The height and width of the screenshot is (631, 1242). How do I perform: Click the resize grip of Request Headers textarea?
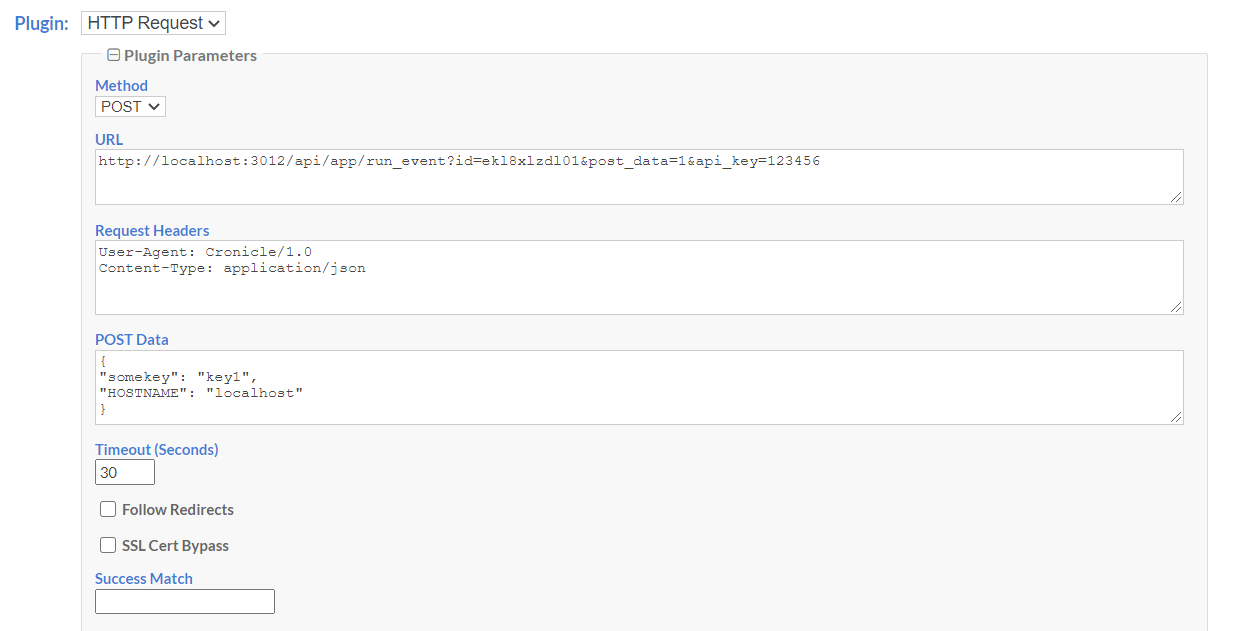coord(1176,306)
